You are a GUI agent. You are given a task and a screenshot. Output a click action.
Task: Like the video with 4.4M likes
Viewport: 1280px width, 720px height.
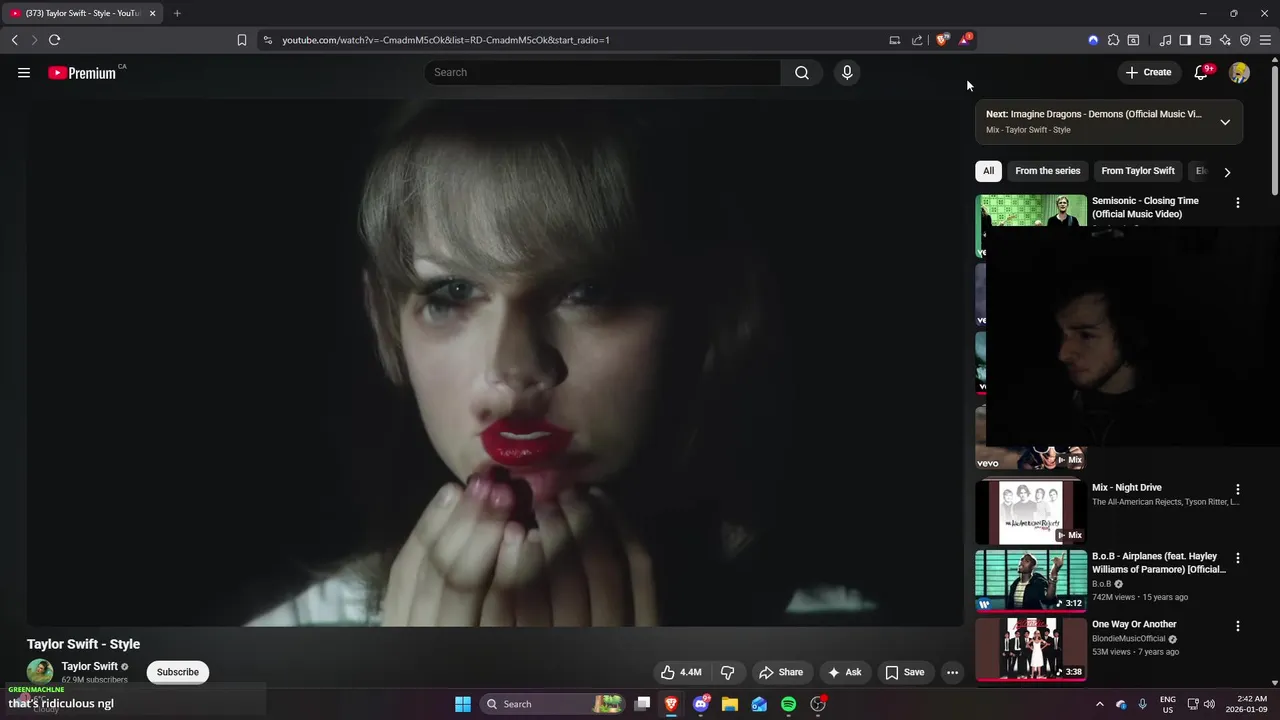tap(681, 672)
